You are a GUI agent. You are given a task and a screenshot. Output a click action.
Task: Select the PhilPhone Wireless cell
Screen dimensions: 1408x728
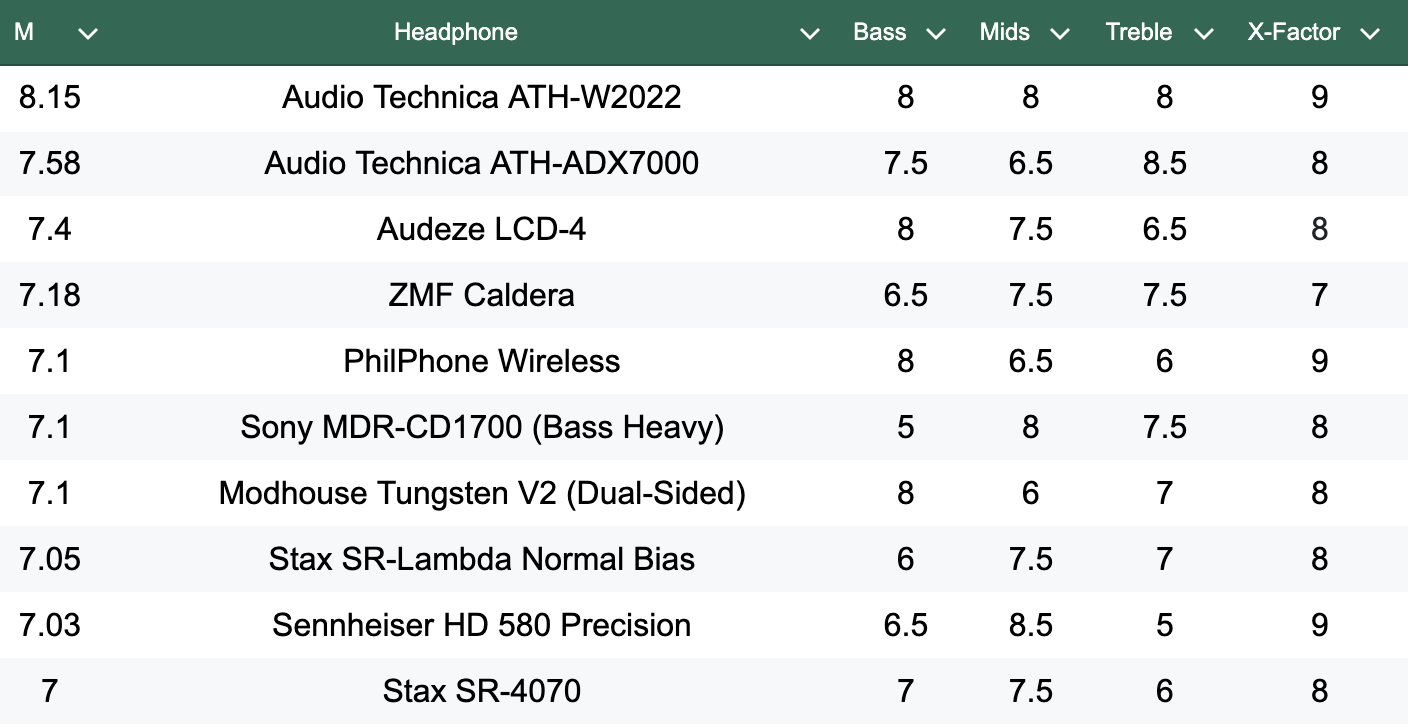(481, 361)
